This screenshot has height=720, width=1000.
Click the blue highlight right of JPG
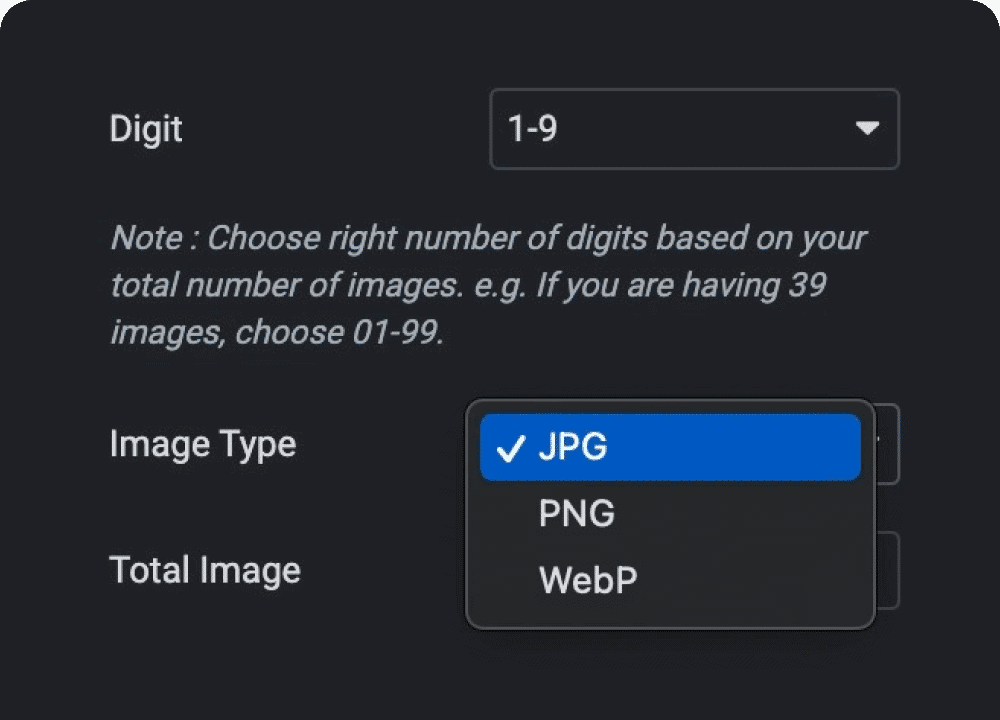pos(740,447)
